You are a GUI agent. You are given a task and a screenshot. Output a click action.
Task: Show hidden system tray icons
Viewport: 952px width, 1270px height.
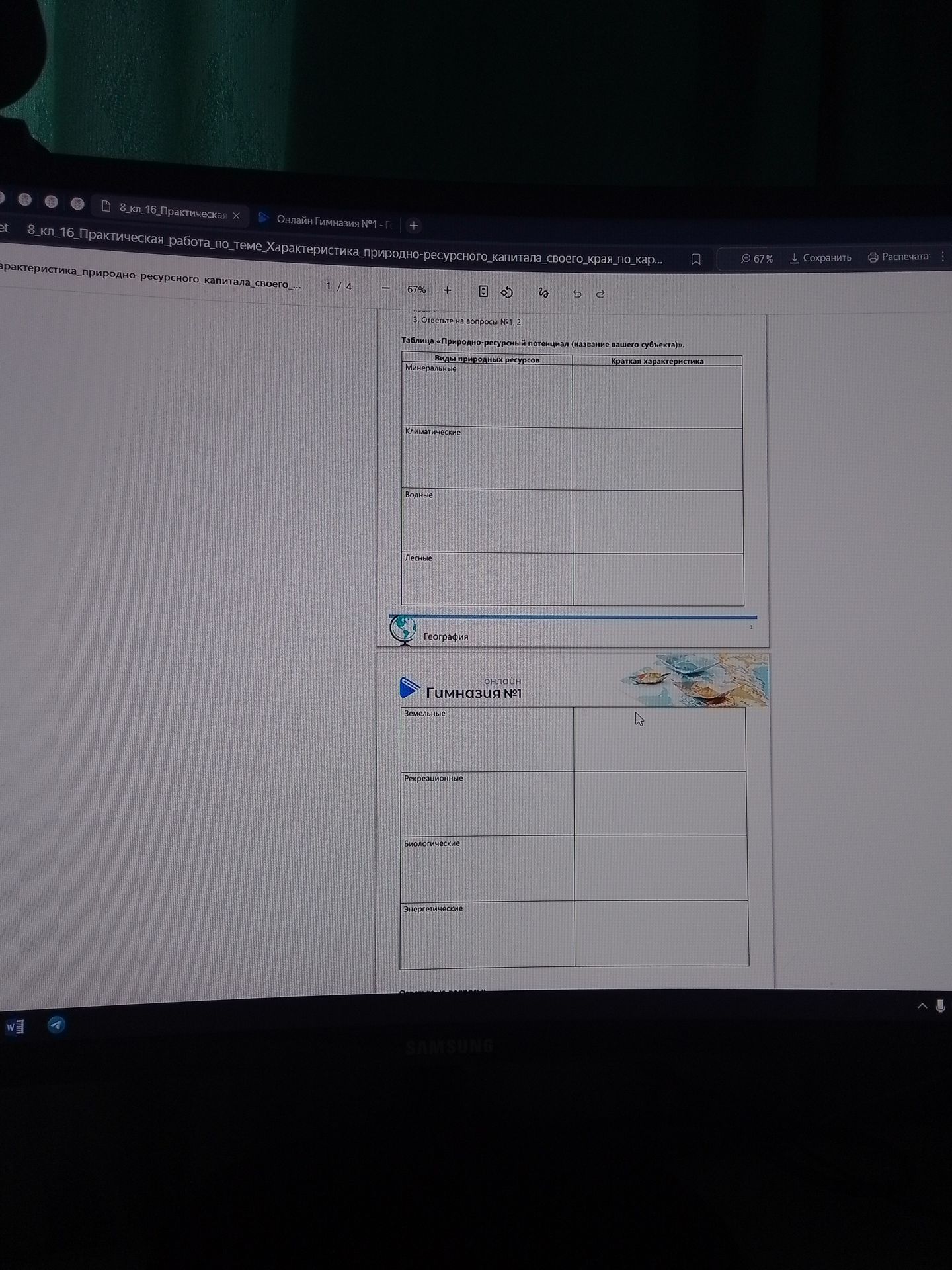922,1006
